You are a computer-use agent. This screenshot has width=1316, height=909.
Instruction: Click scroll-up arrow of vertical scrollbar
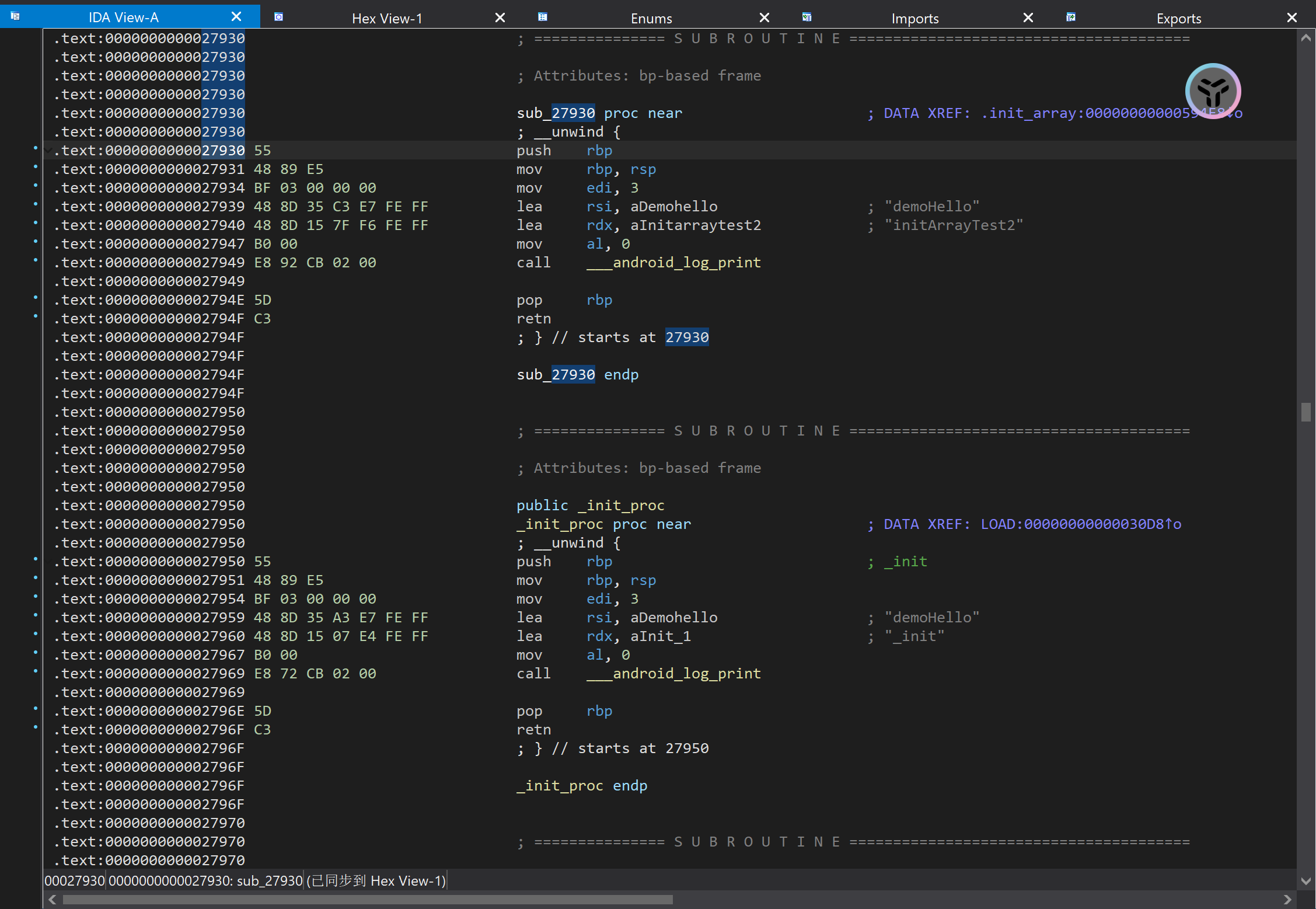pos(1306,38)
